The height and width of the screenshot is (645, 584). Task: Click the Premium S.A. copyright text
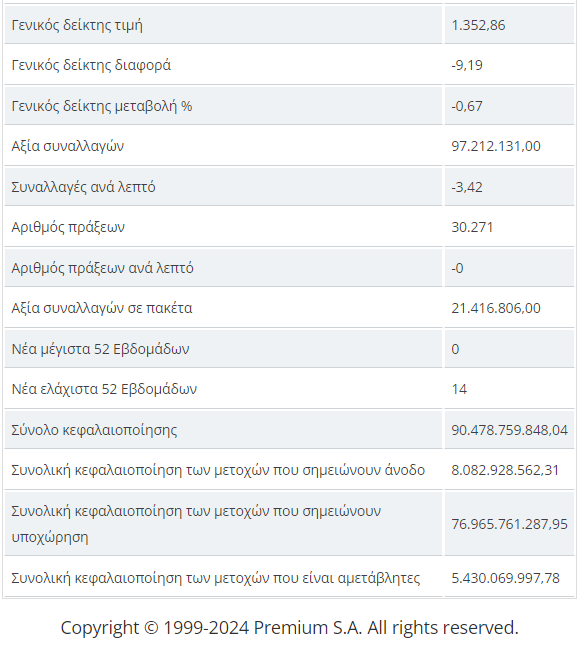point(290,628)
